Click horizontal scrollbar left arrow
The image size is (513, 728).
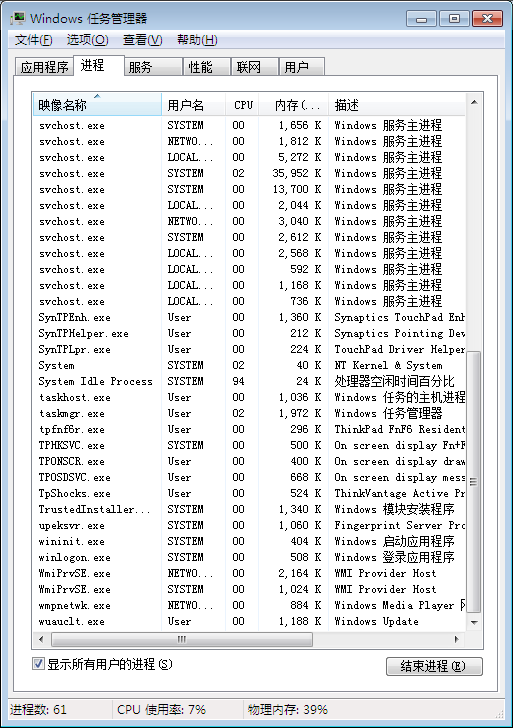41,639
